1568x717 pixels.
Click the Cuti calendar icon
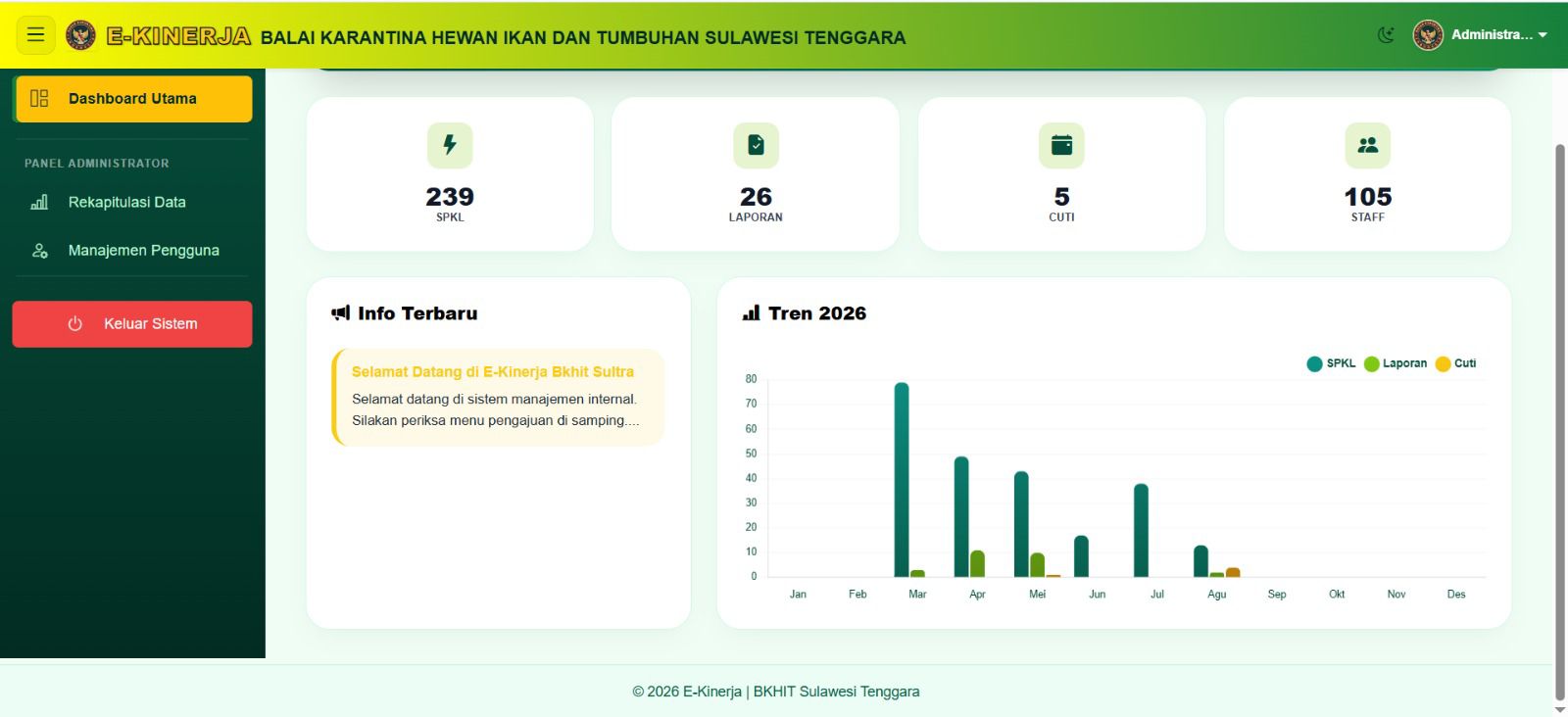1061,145
